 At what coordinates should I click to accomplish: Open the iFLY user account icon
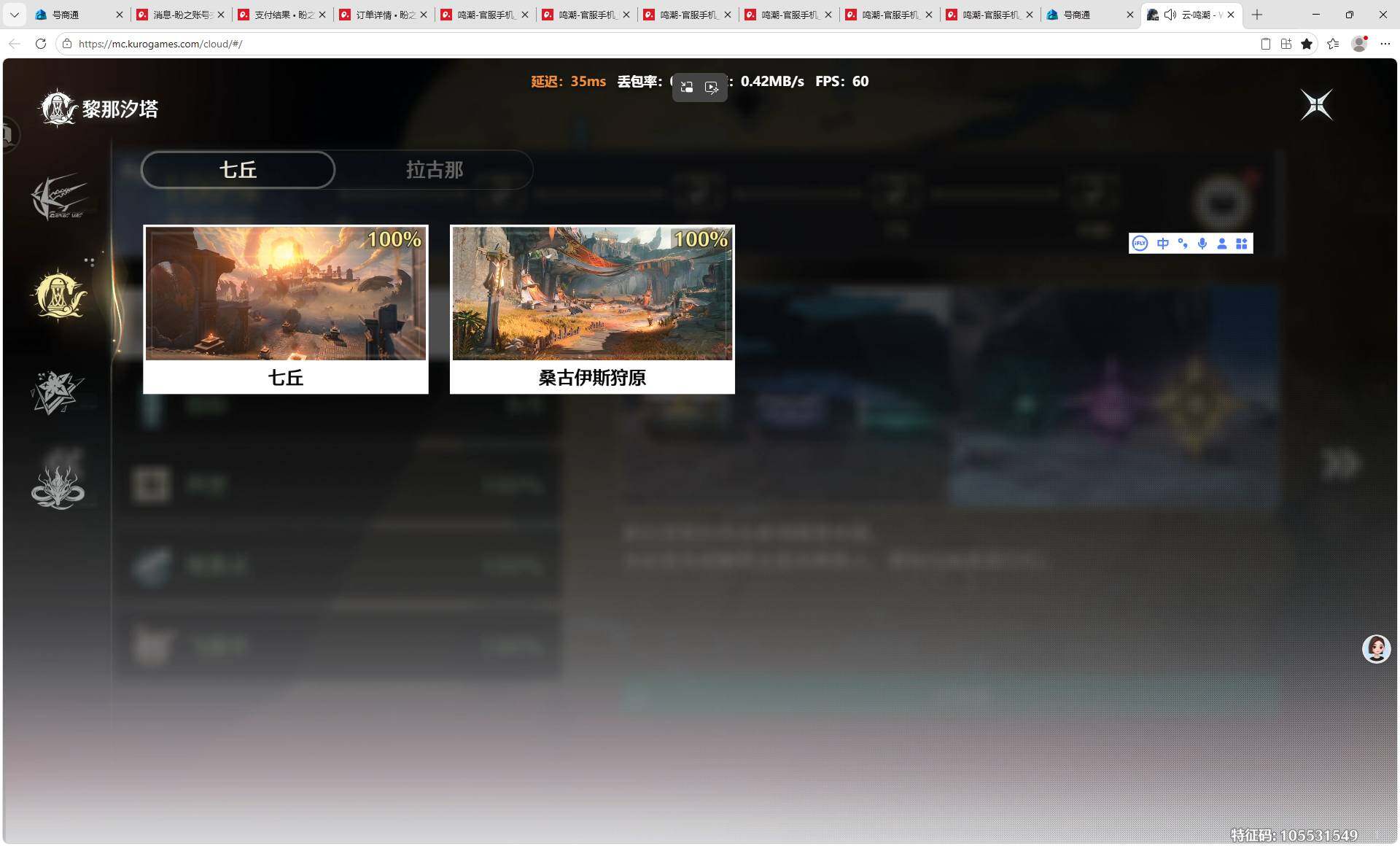pos(1222,244)
